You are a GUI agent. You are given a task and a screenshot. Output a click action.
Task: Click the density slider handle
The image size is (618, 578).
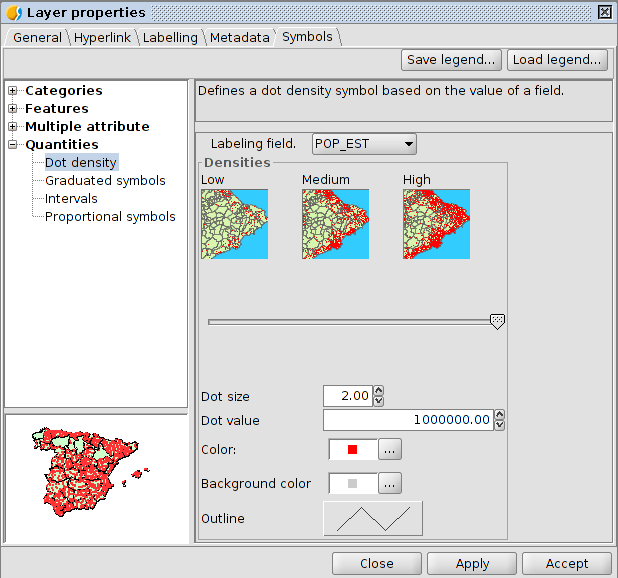[497, 321]
